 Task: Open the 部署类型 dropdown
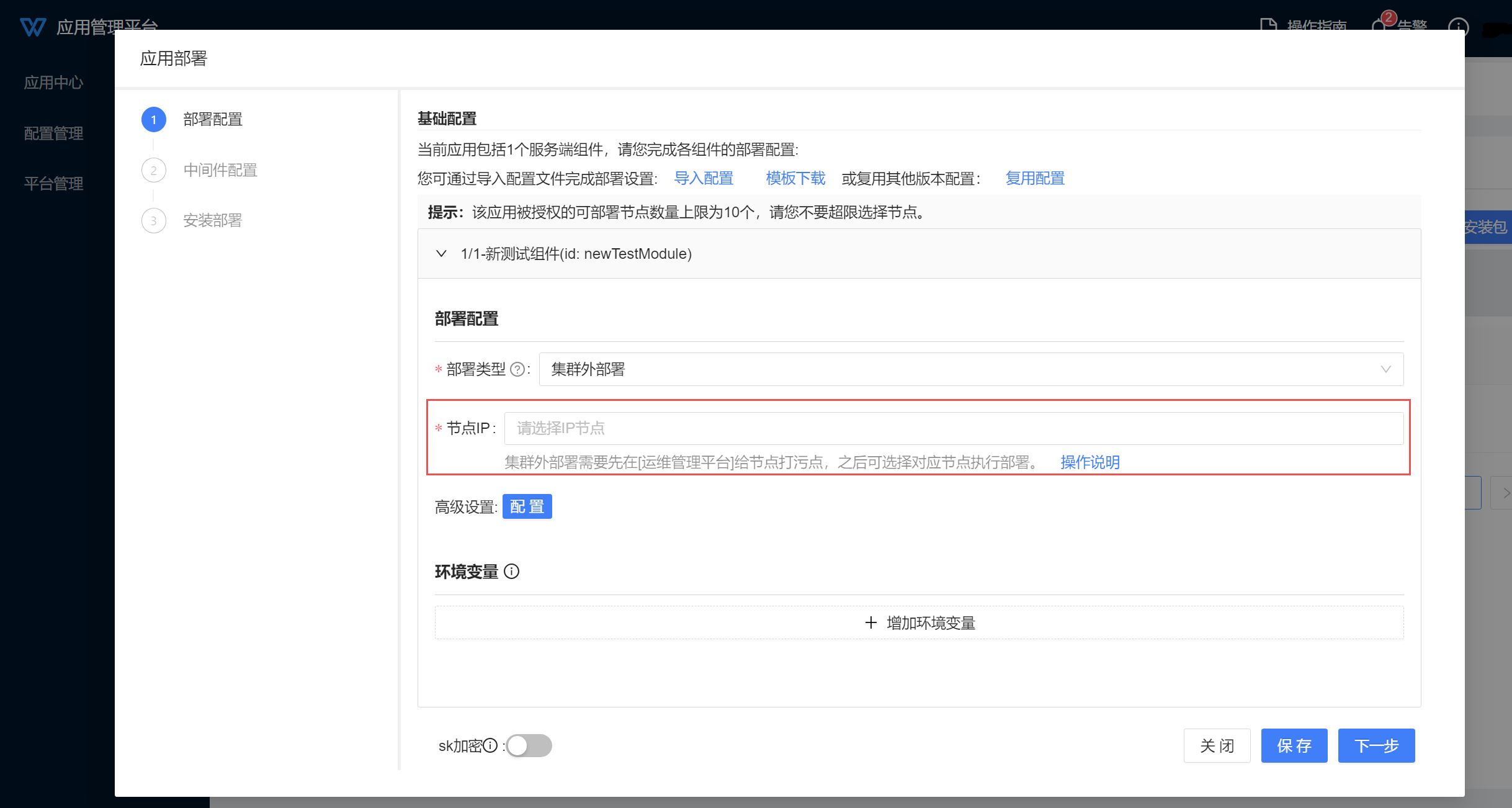pos(970,369)
